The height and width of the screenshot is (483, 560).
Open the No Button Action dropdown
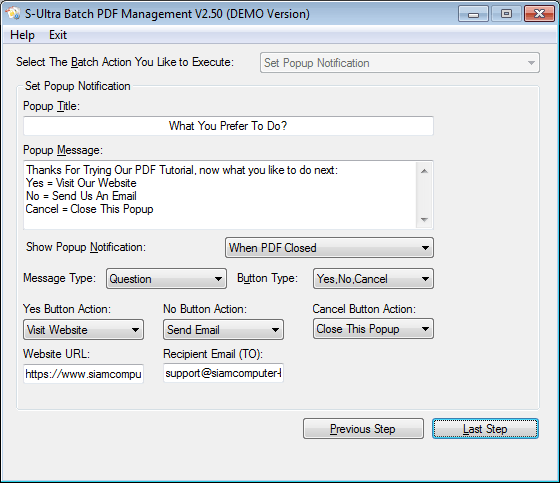[x=223, y=329]
